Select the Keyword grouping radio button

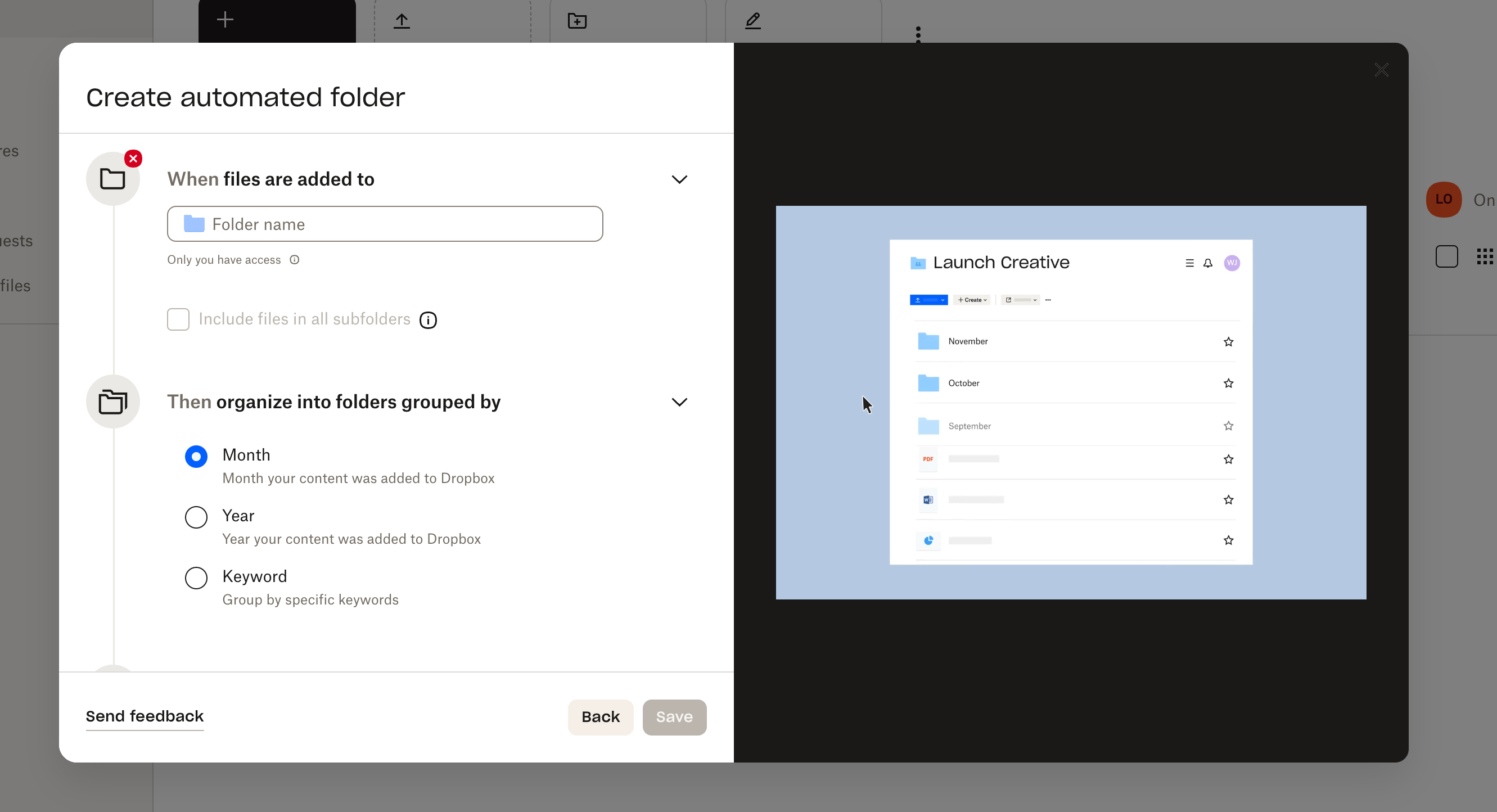[x=196, y=578]
